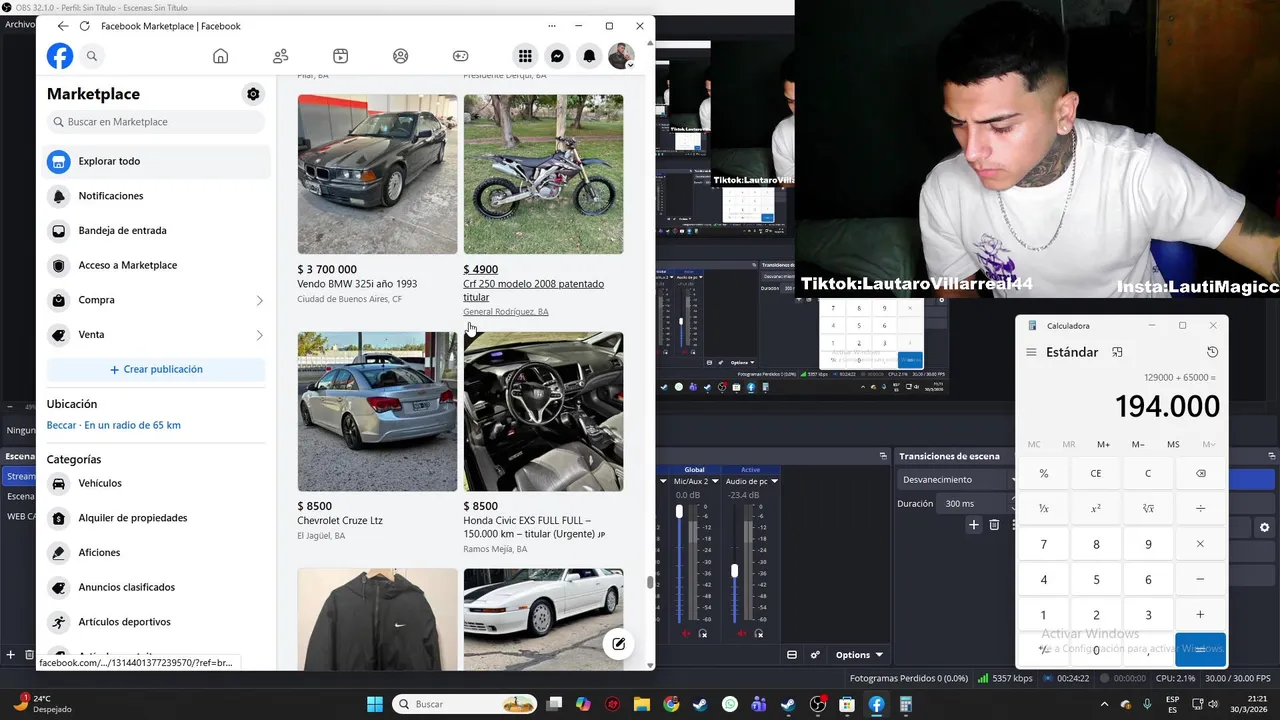Image resolution: width=1280 pixels, height=720 pixels.
Task: Toggle monitoring on Audio de pc channel
Action: tap(758, 634)
